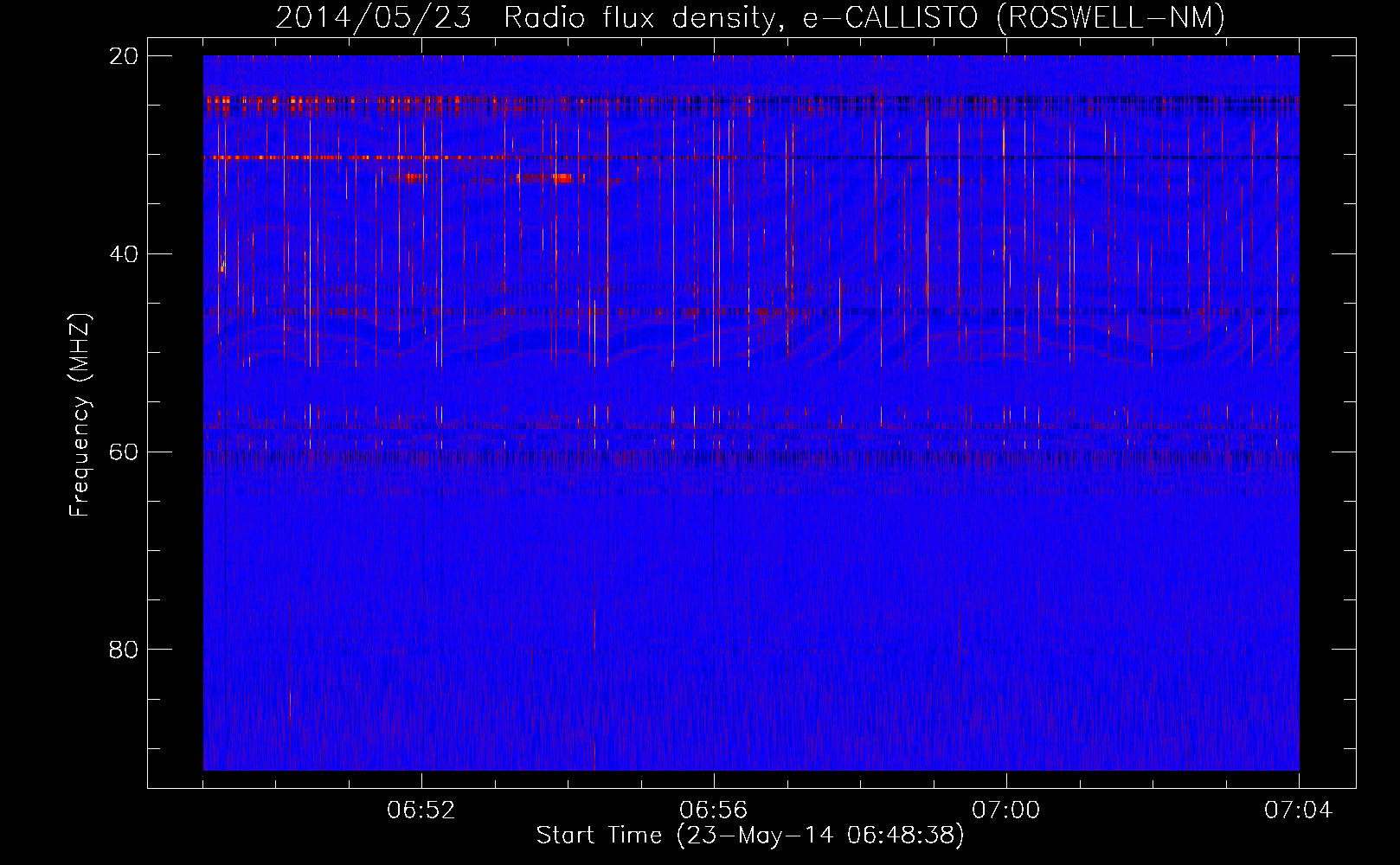The height and width of the screenshot is (865, 1400).
Task: Click the 07:04 time axis label
Action: pos(1299,811)
